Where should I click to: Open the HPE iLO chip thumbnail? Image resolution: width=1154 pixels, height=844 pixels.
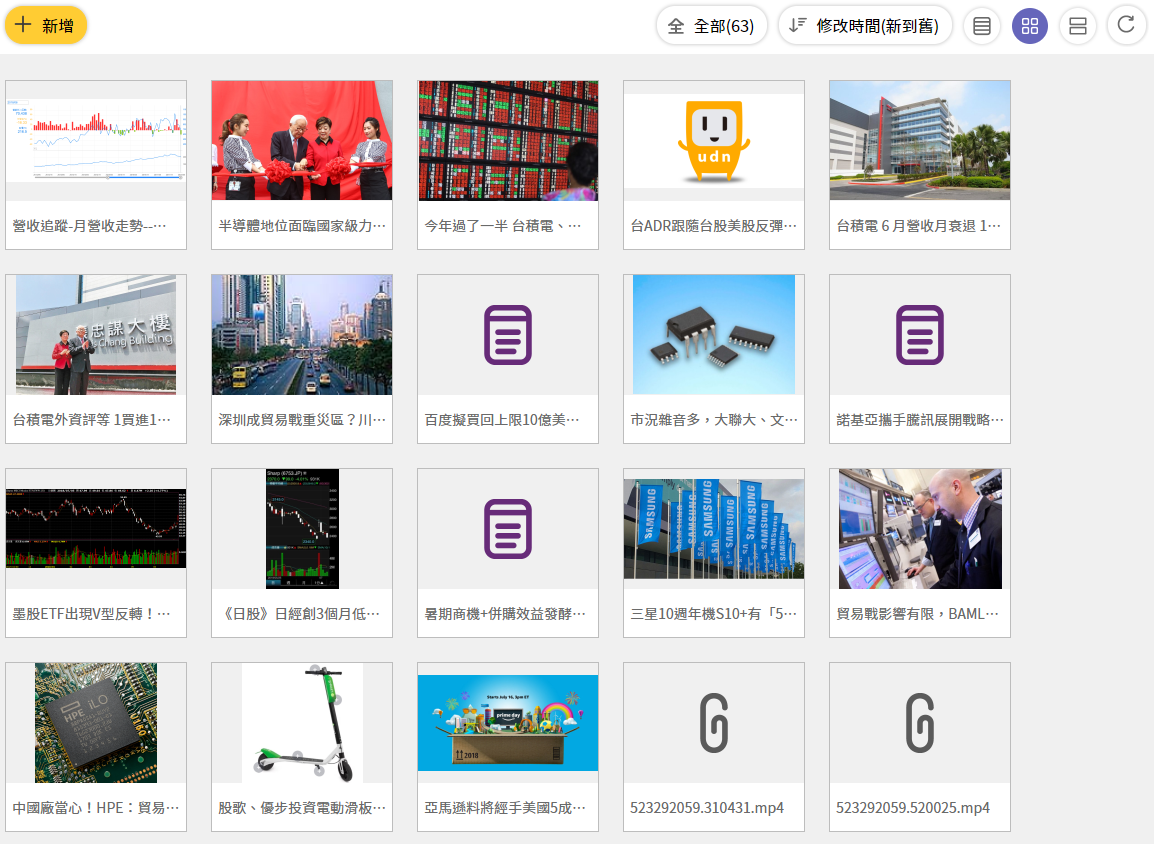click(96, 723)
